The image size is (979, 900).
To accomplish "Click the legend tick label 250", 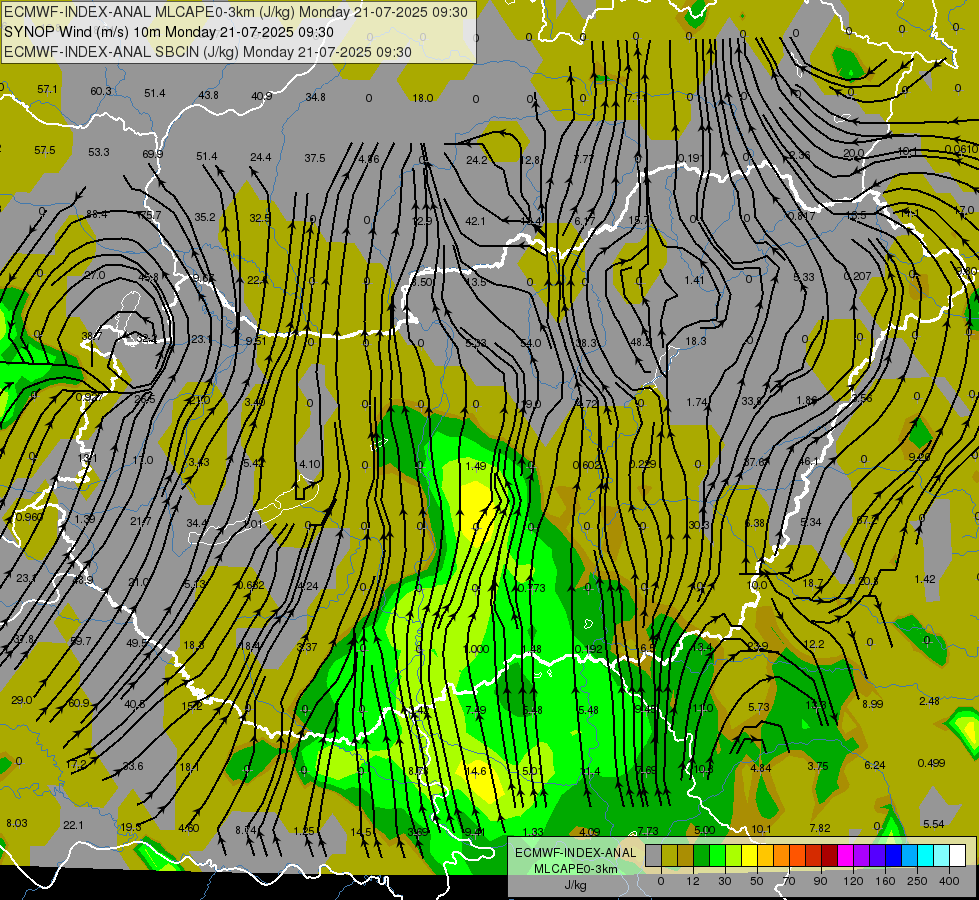I will (917, 881).
